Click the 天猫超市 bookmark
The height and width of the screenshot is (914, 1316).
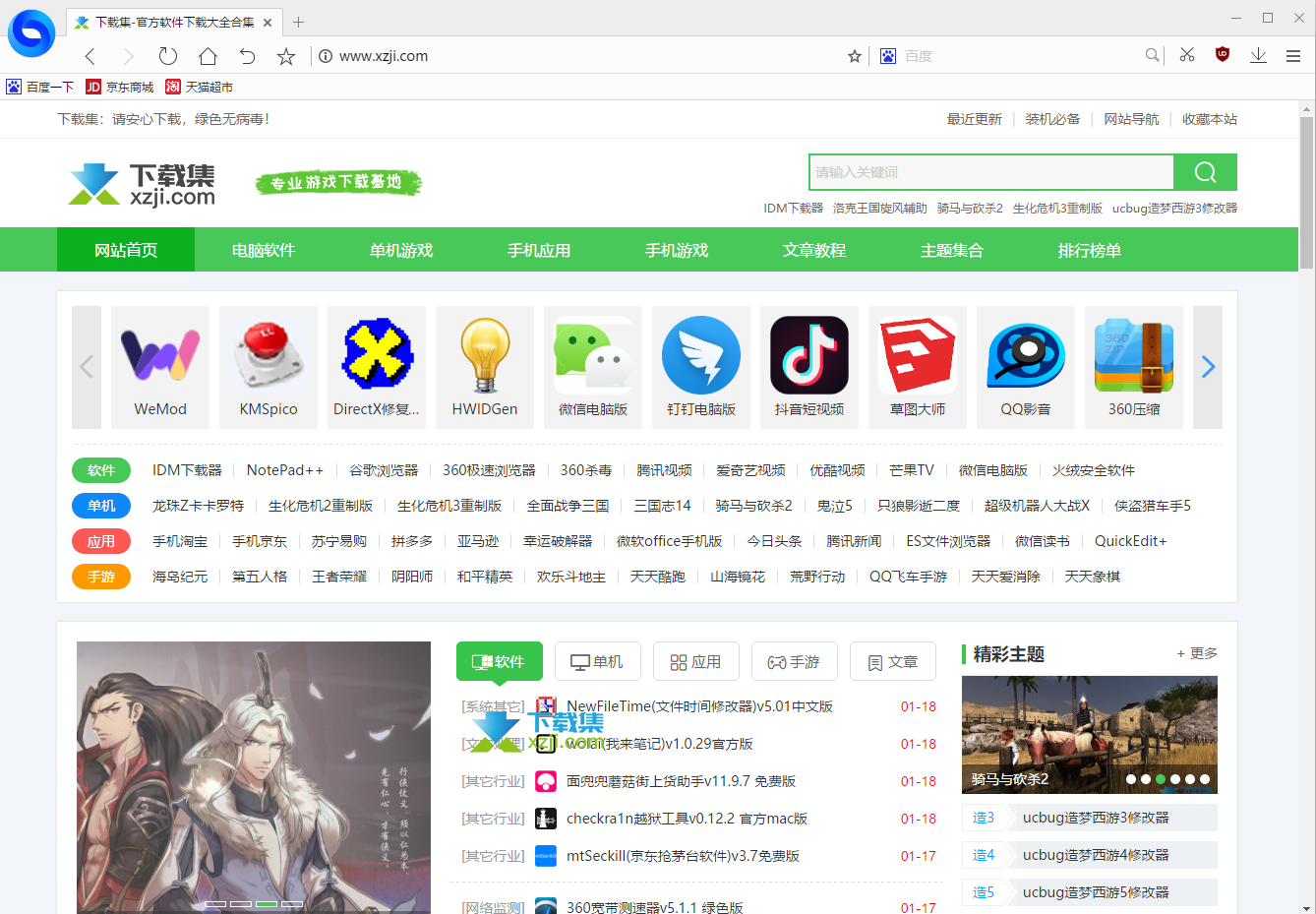click(200, 87)
